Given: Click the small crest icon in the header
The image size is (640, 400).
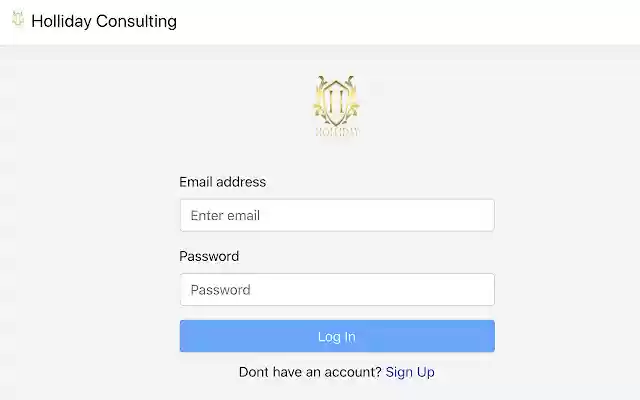Looking at the screenshot, I should click(18, 19).
